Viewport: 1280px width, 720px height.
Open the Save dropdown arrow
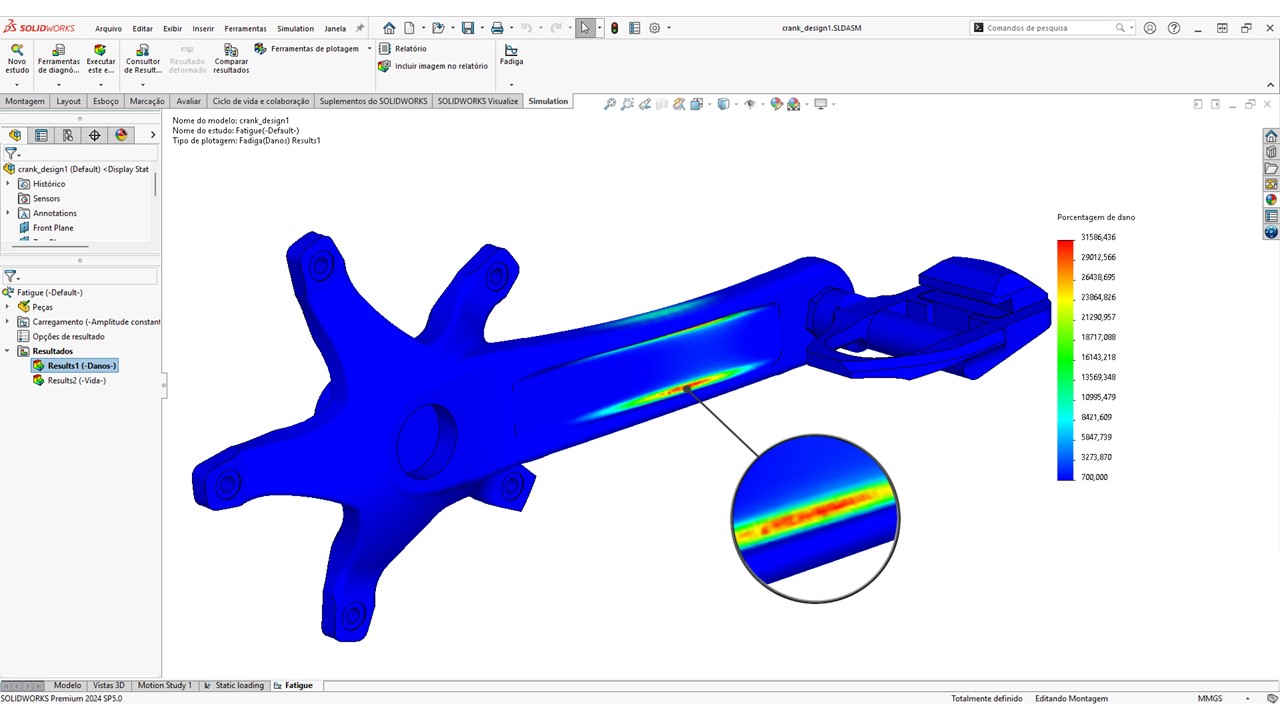click(480, 28)
